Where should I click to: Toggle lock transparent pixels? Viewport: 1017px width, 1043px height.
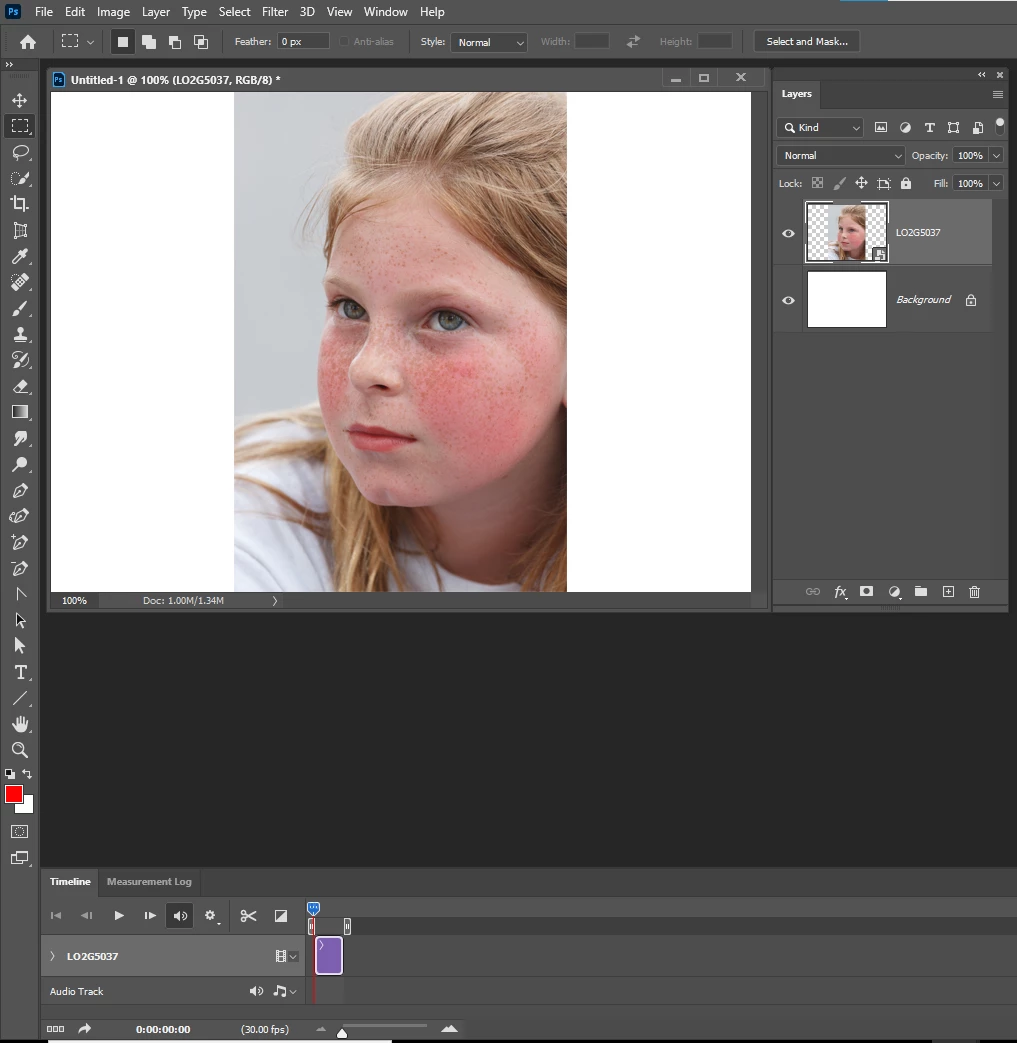pos(817,183)
